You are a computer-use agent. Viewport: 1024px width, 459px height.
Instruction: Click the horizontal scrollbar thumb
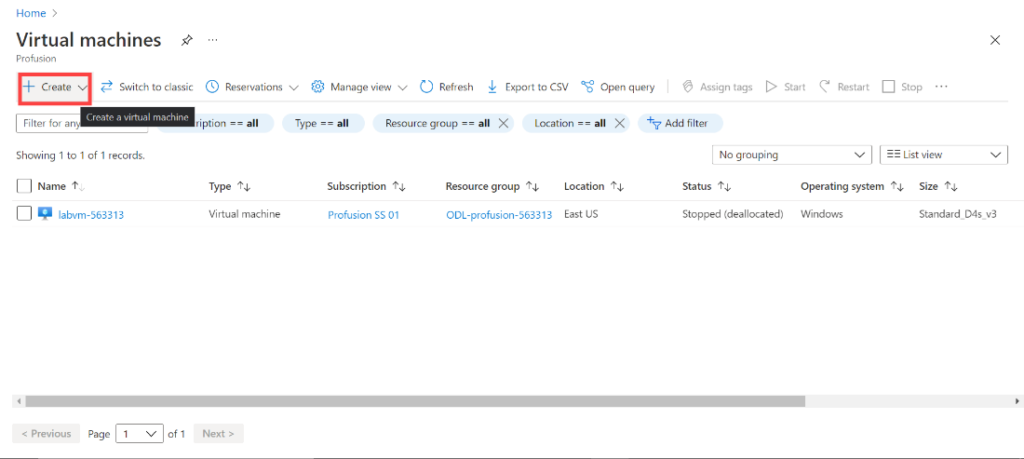point(416,401)
